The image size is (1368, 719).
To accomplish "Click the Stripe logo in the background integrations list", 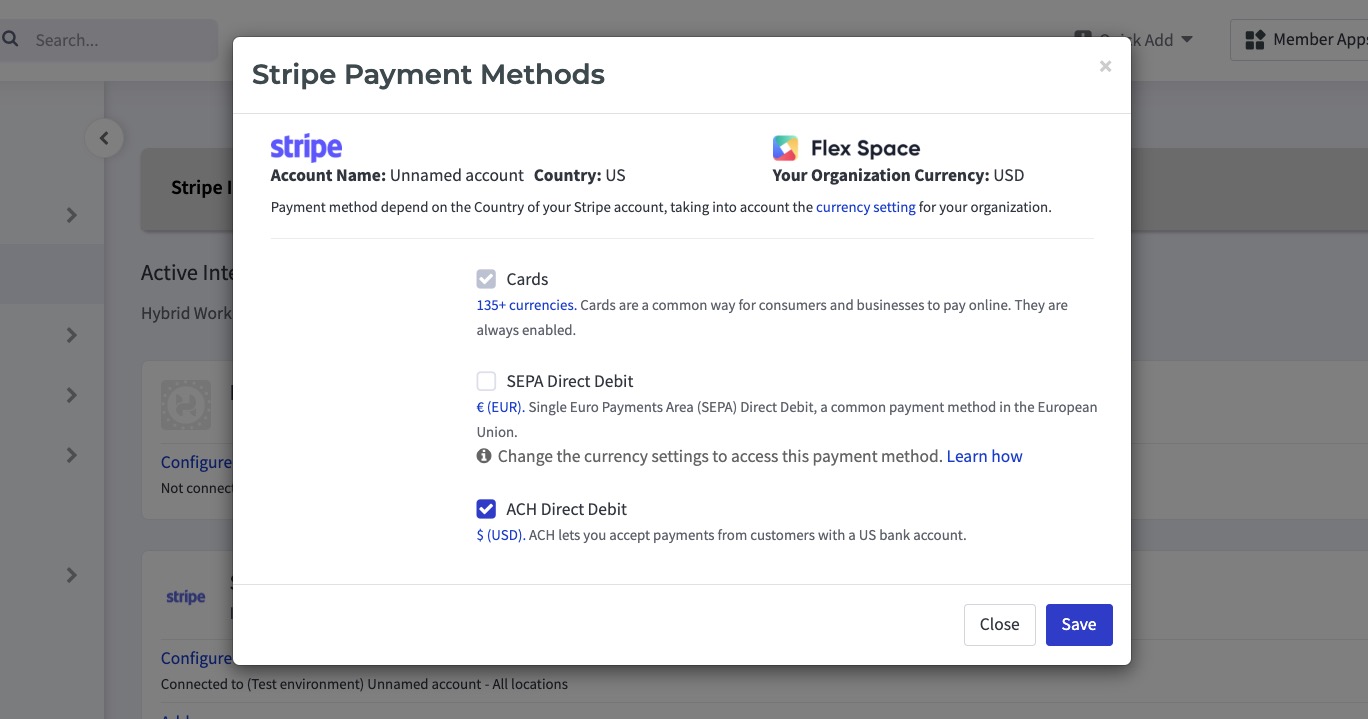I will pos(186,597).
